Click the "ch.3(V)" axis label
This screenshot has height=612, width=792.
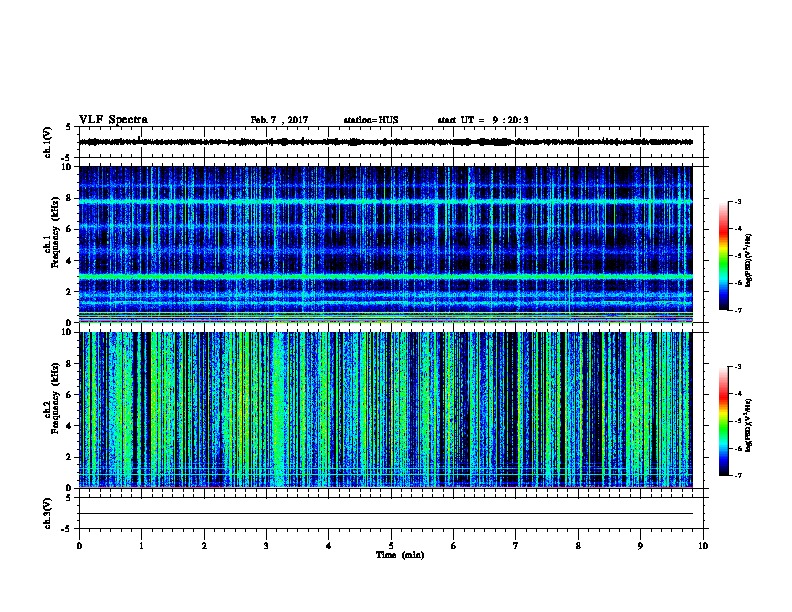(x=48, y=513)
